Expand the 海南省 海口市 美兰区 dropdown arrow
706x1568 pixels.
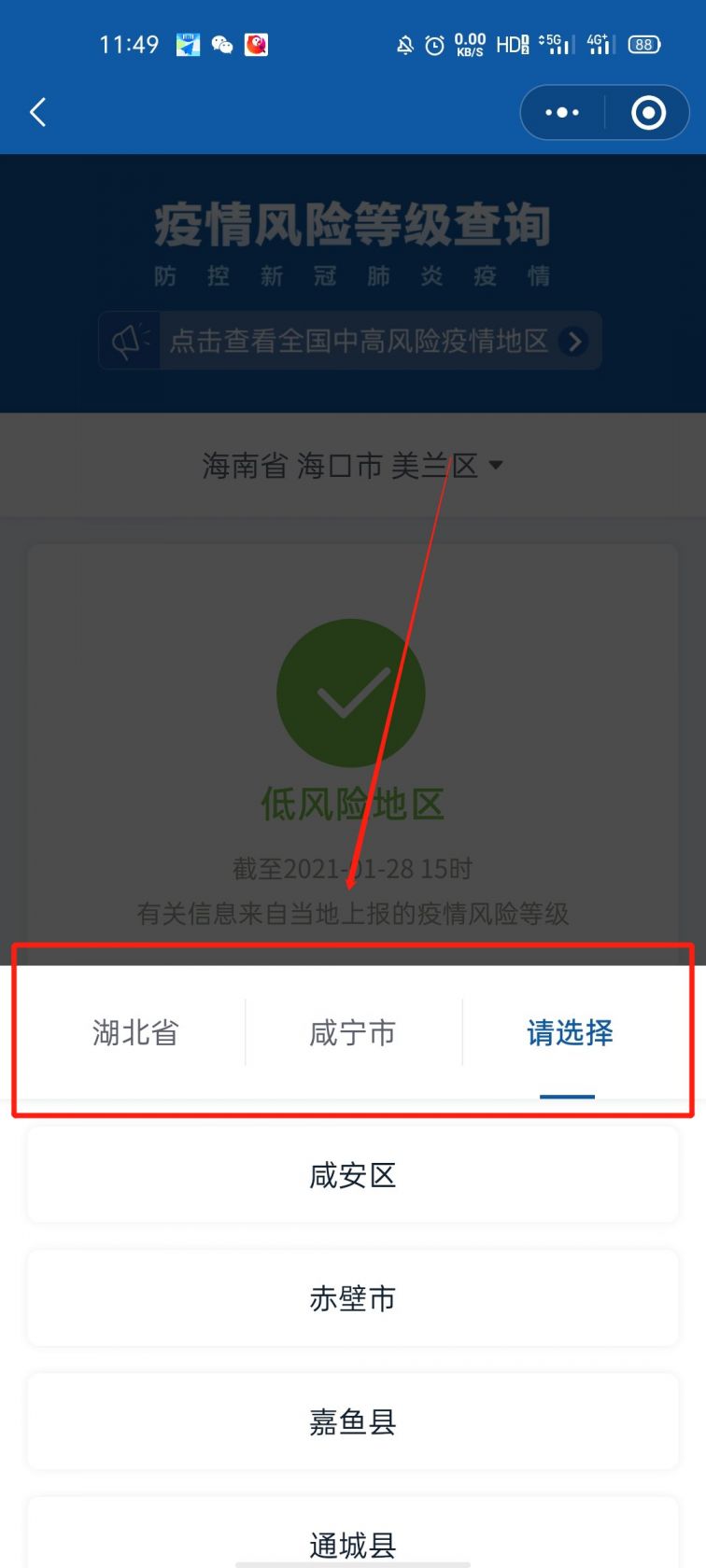click(496, 465)
